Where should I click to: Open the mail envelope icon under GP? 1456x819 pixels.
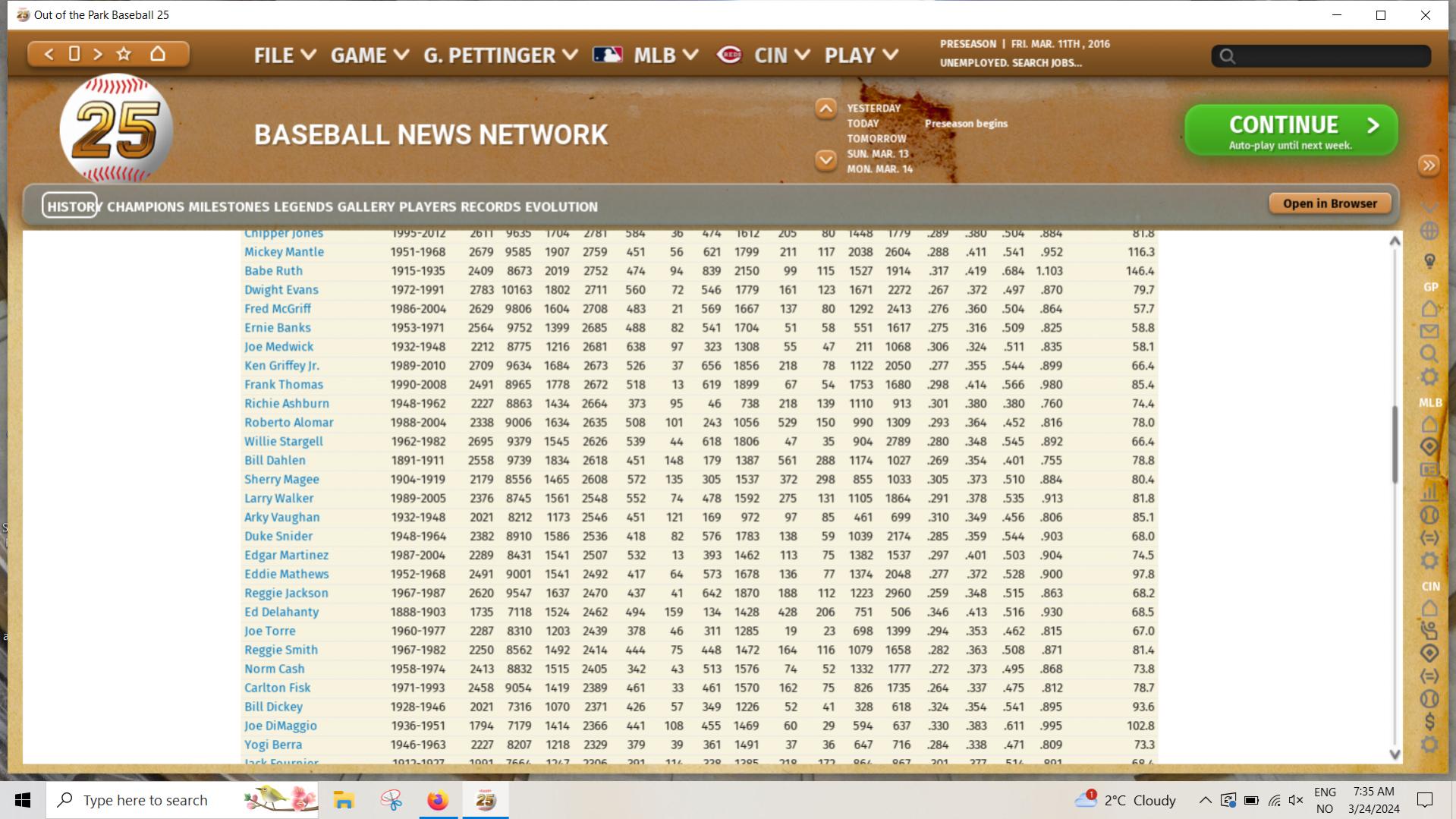pyautogui.click(x=1429, y=332)
